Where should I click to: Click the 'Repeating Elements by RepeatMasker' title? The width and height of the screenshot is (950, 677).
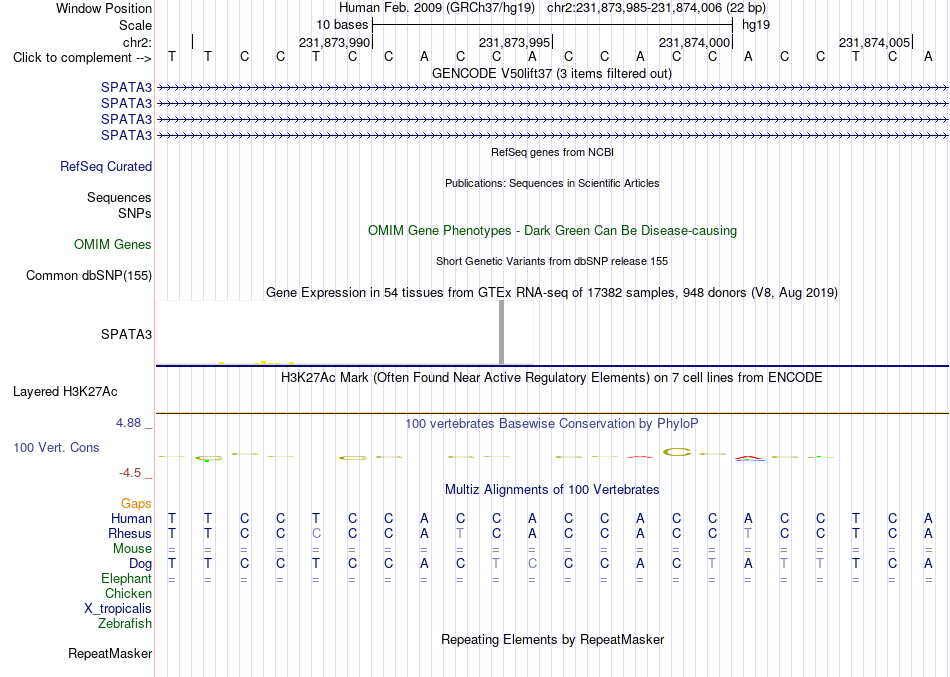[x=553, y=639]
